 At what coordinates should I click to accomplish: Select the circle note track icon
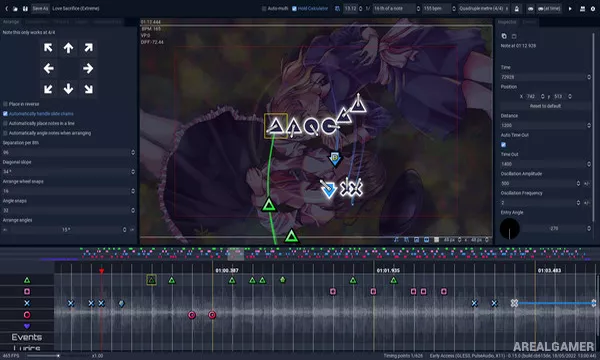[27, 315]
